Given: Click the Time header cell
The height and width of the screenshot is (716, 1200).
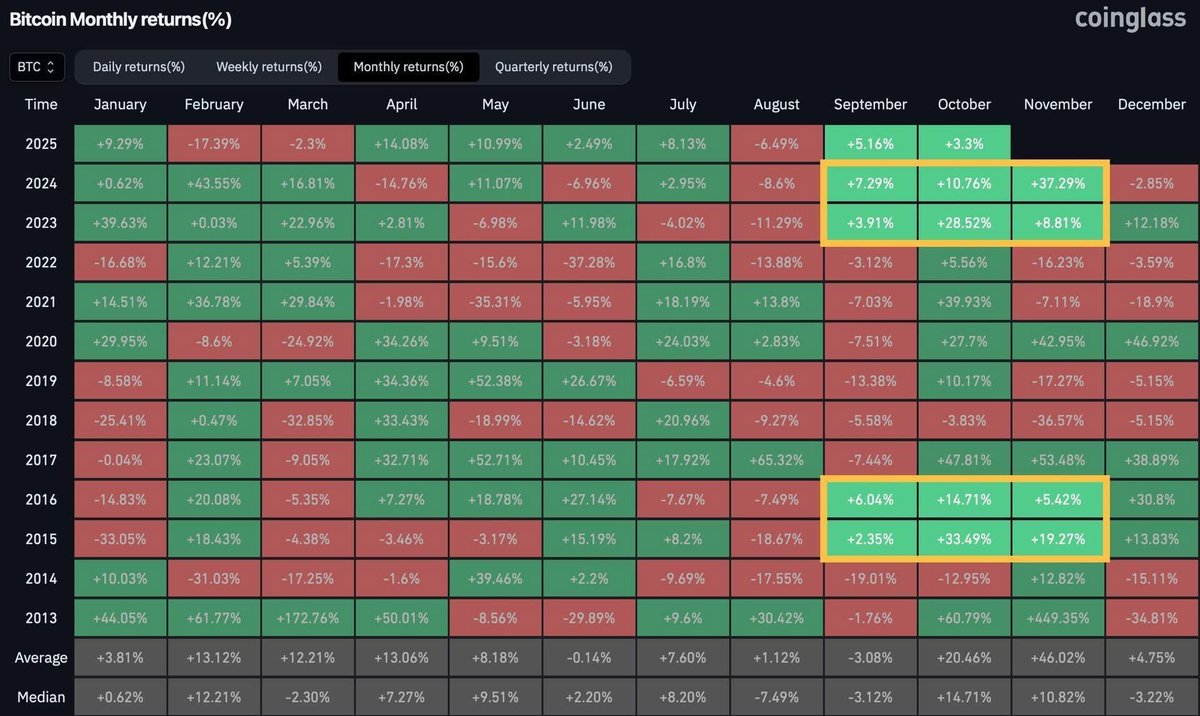Looking at the screenshot, I should [41, 104].
